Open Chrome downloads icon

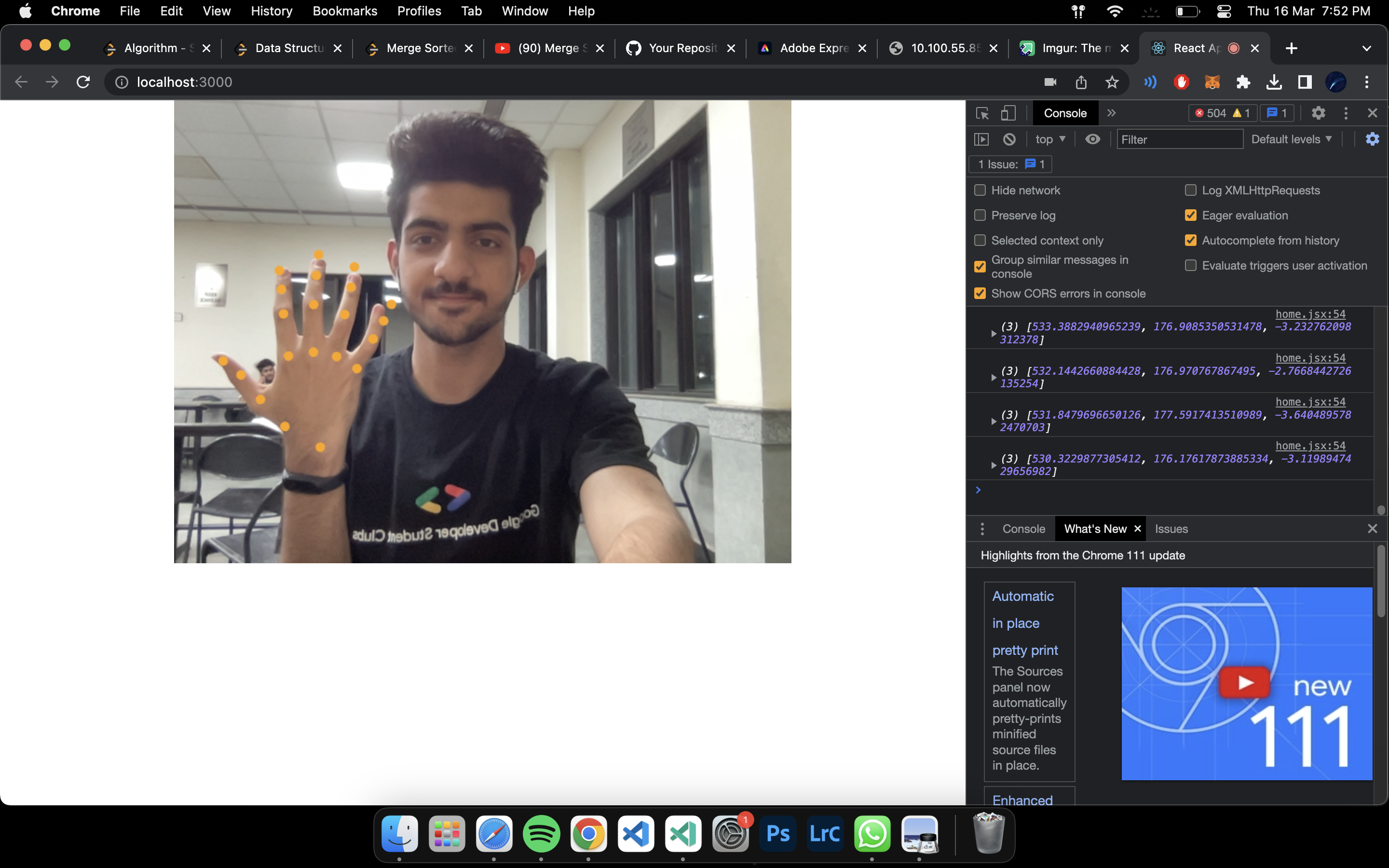(x=1274, y=82)
